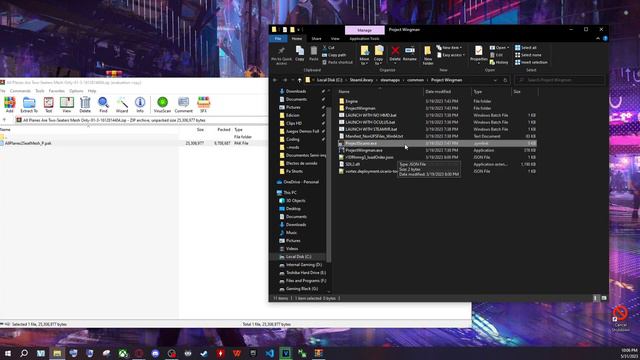Open the File tab in Explorer

click(x=278, y=38)
